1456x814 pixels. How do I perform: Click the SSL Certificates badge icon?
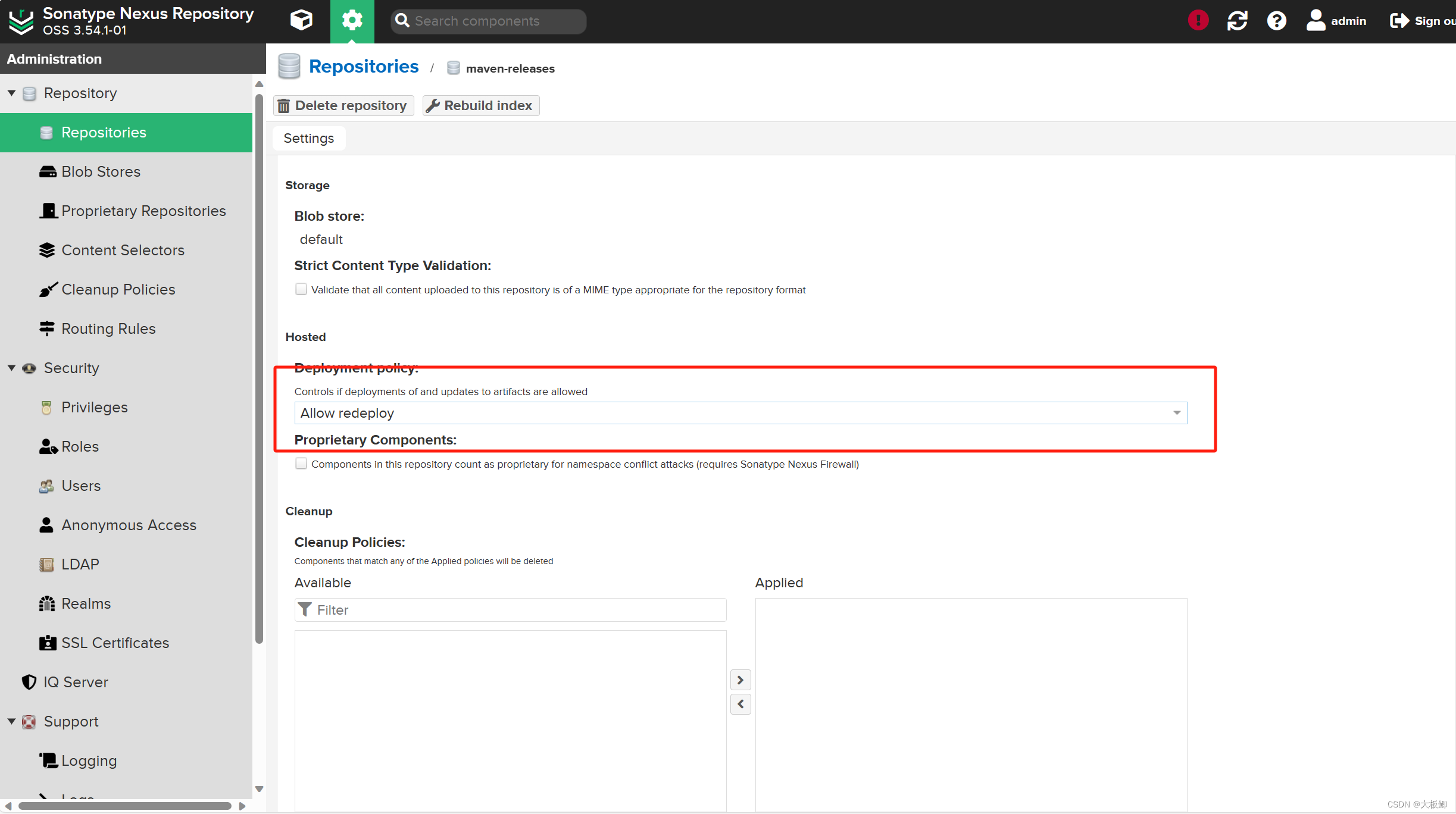(x=48, y=643)
